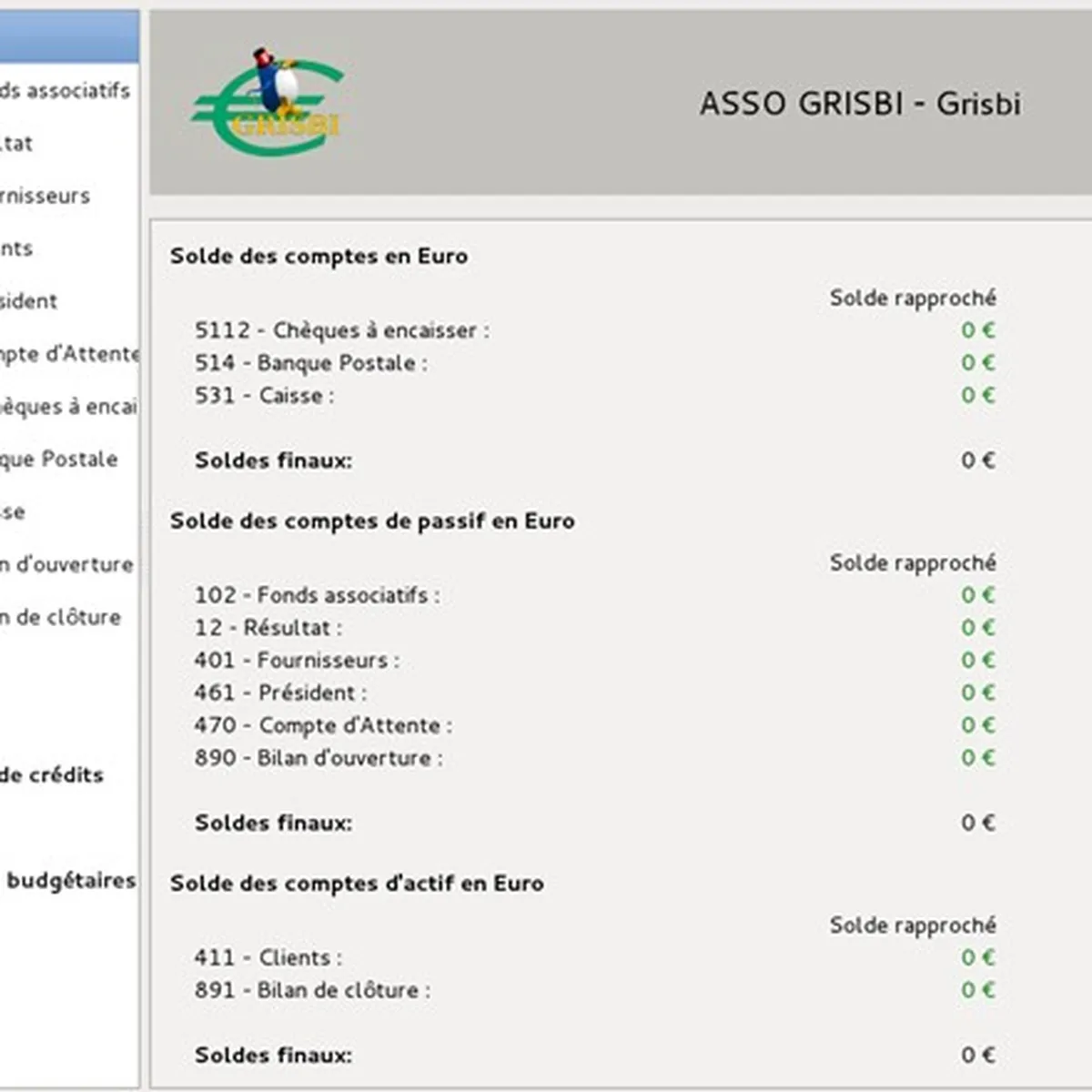Screen dimensions: 1092x1092
Task: Select 'Chèques à encaisser' in the sidebar
Action: [69, 407]
